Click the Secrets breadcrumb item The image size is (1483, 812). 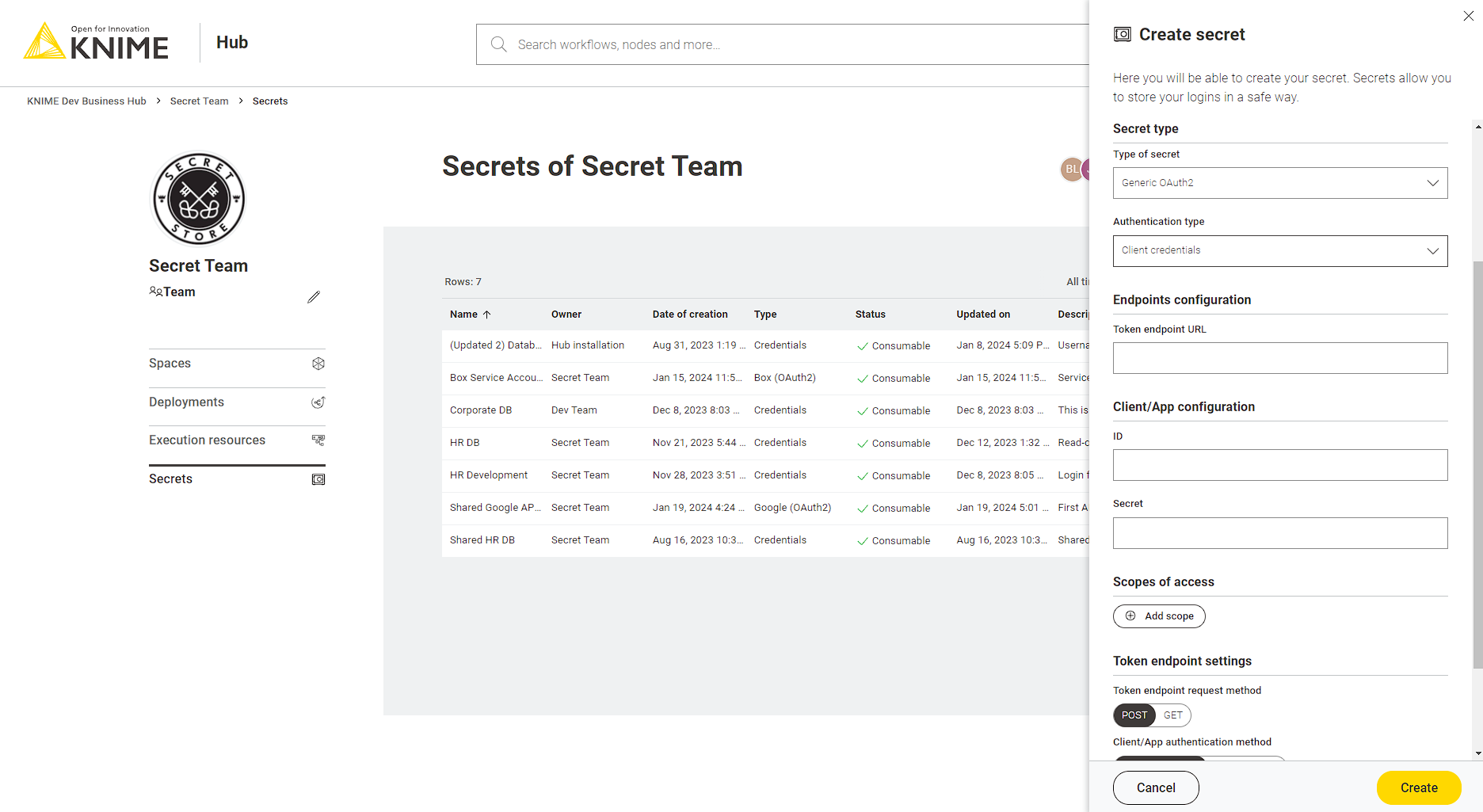click(270, 101)
